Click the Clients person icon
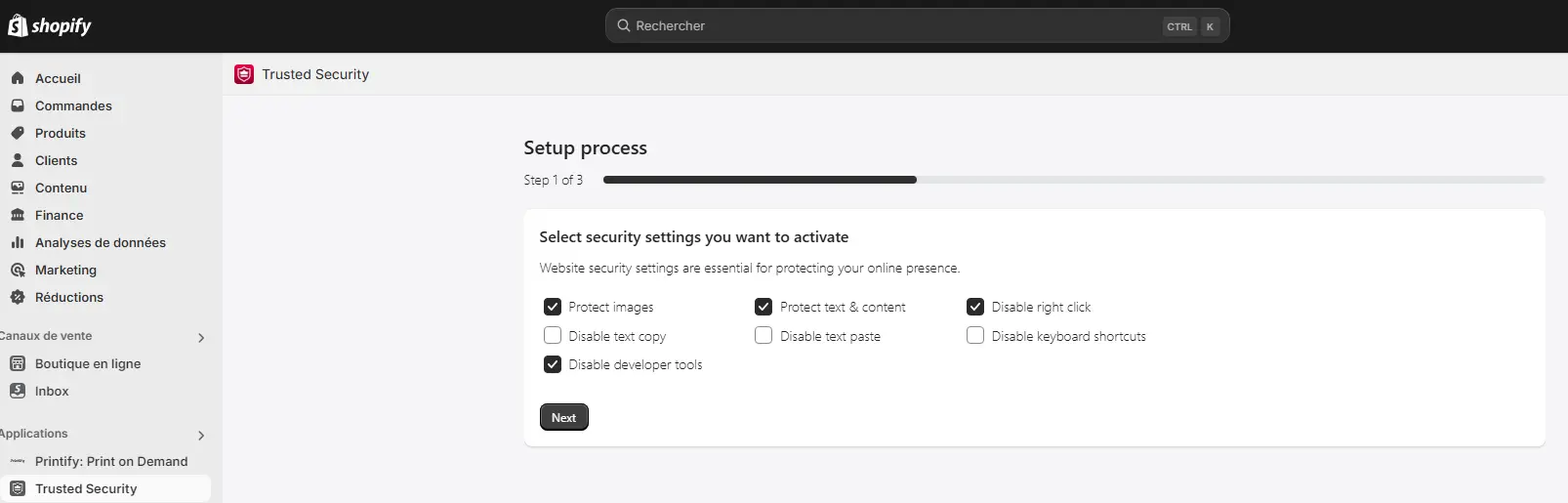This screenshot has width=1568, height=503. coord(18,160)
